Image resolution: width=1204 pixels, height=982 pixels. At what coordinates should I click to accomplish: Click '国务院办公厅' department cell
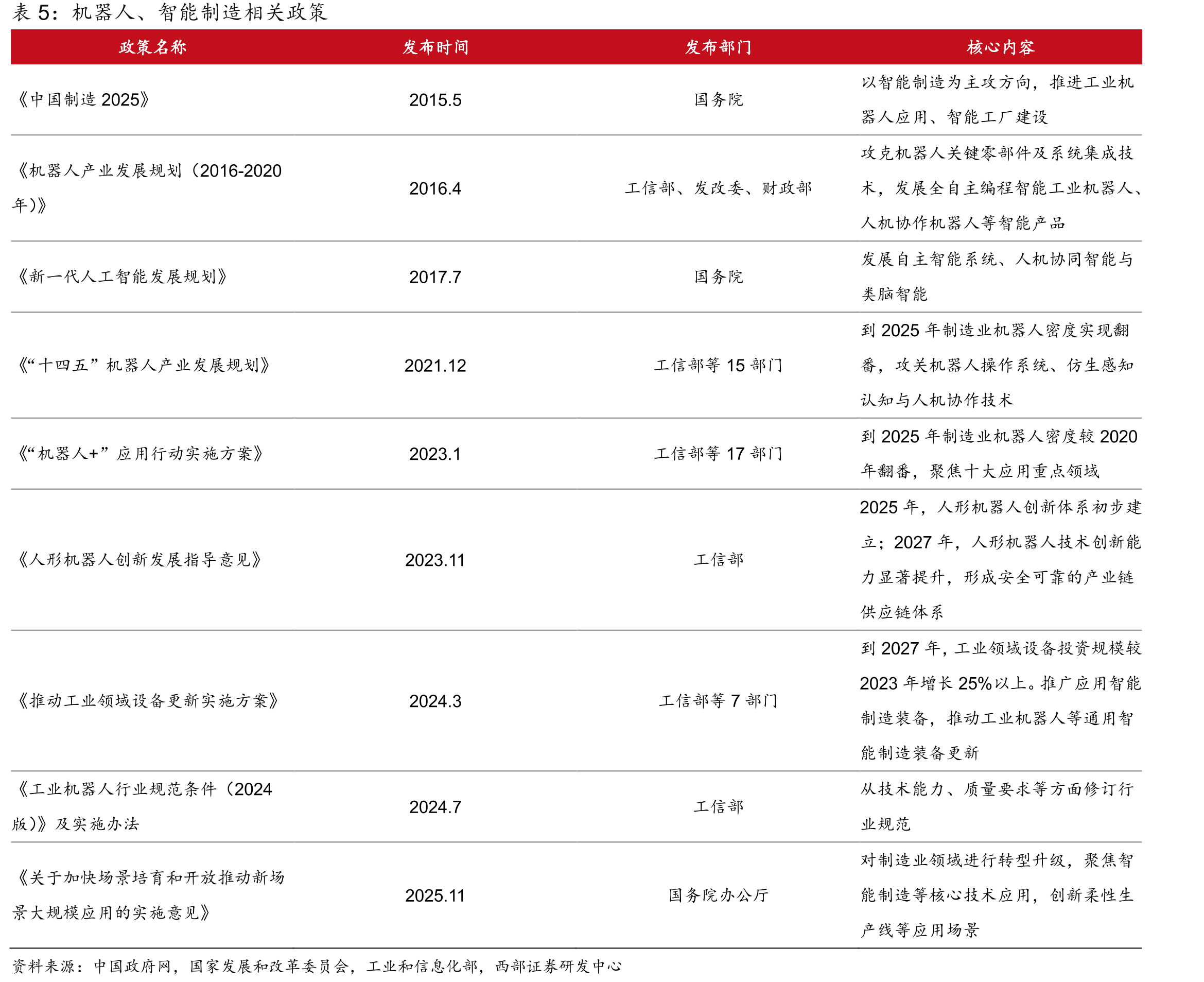tap(718, 895)
